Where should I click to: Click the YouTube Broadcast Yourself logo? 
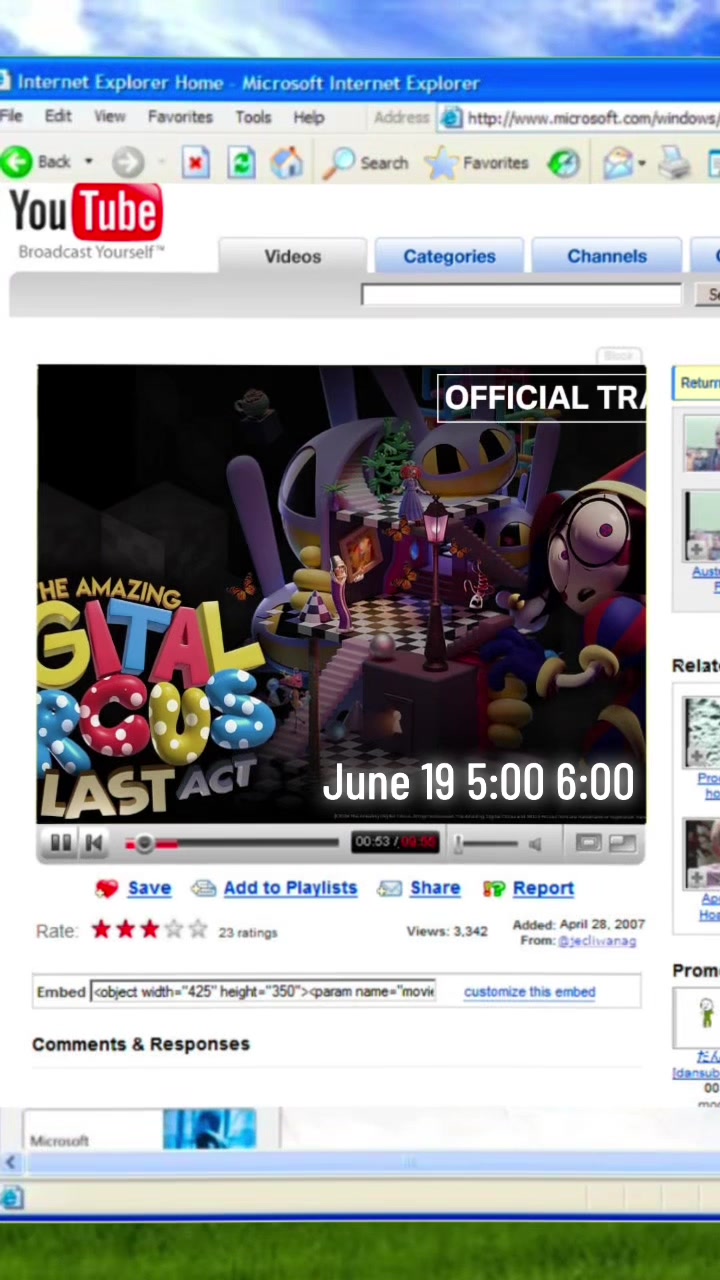86,222
